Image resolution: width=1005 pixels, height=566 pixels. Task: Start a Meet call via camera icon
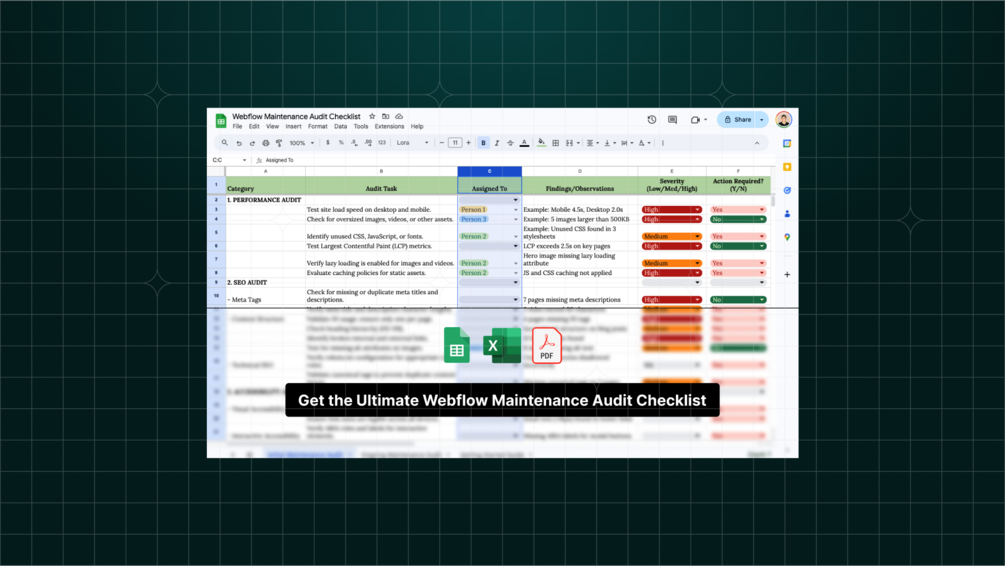695,120
